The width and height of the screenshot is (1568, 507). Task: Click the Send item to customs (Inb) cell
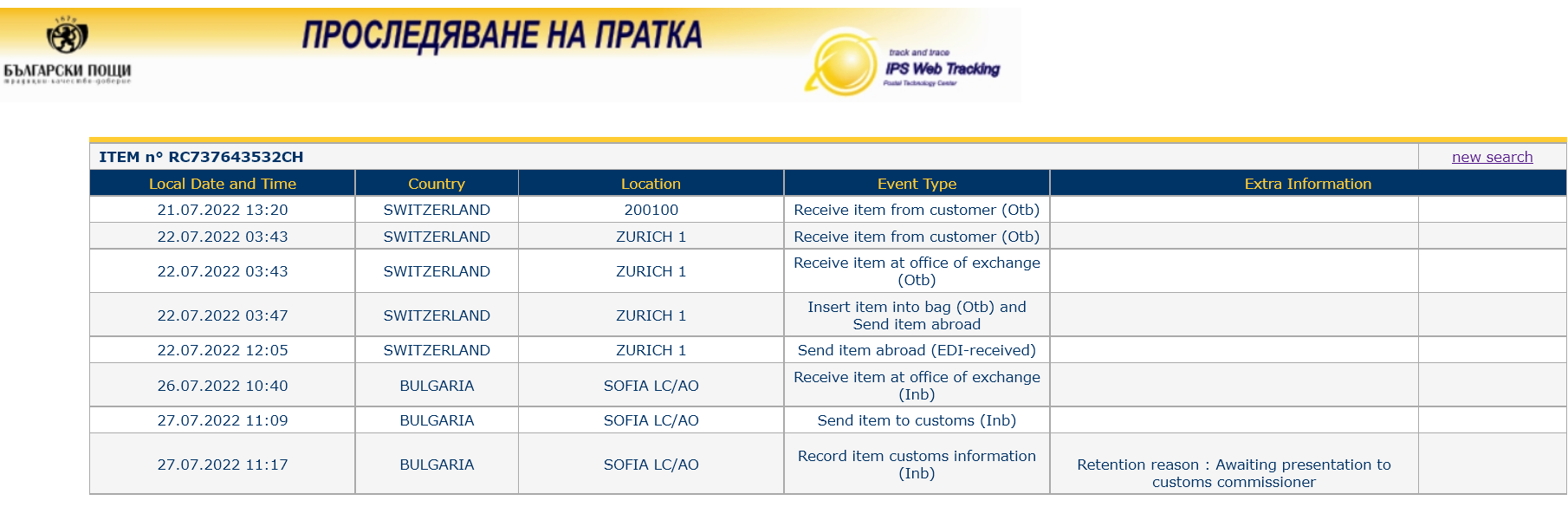(x=917, y=420)
